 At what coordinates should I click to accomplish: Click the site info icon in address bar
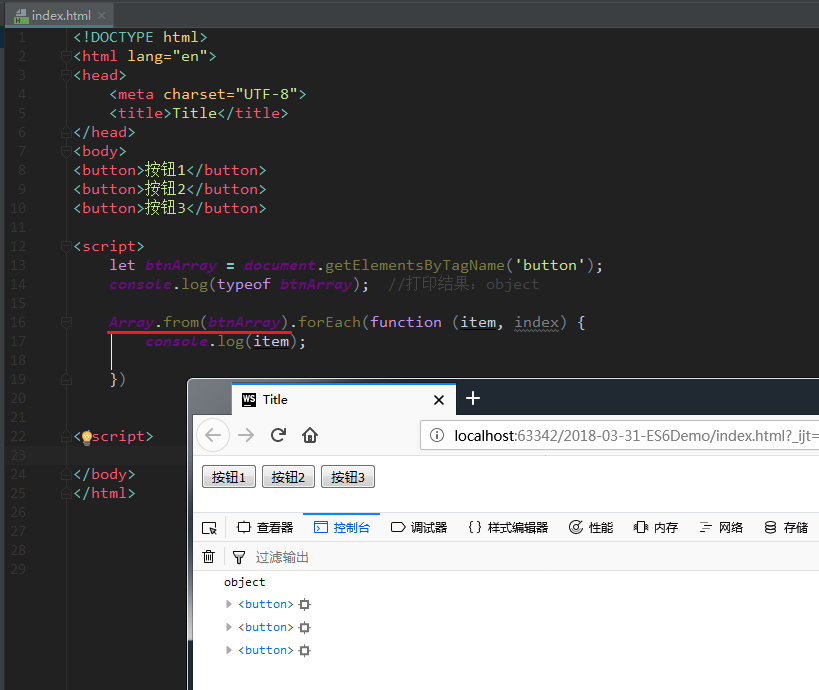point(437,435)
